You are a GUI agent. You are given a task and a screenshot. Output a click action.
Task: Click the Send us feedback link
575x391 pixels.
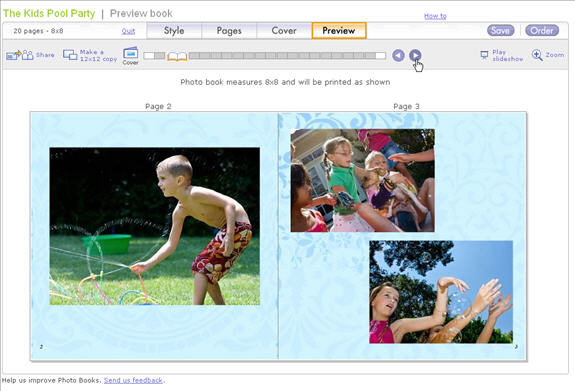133,380
